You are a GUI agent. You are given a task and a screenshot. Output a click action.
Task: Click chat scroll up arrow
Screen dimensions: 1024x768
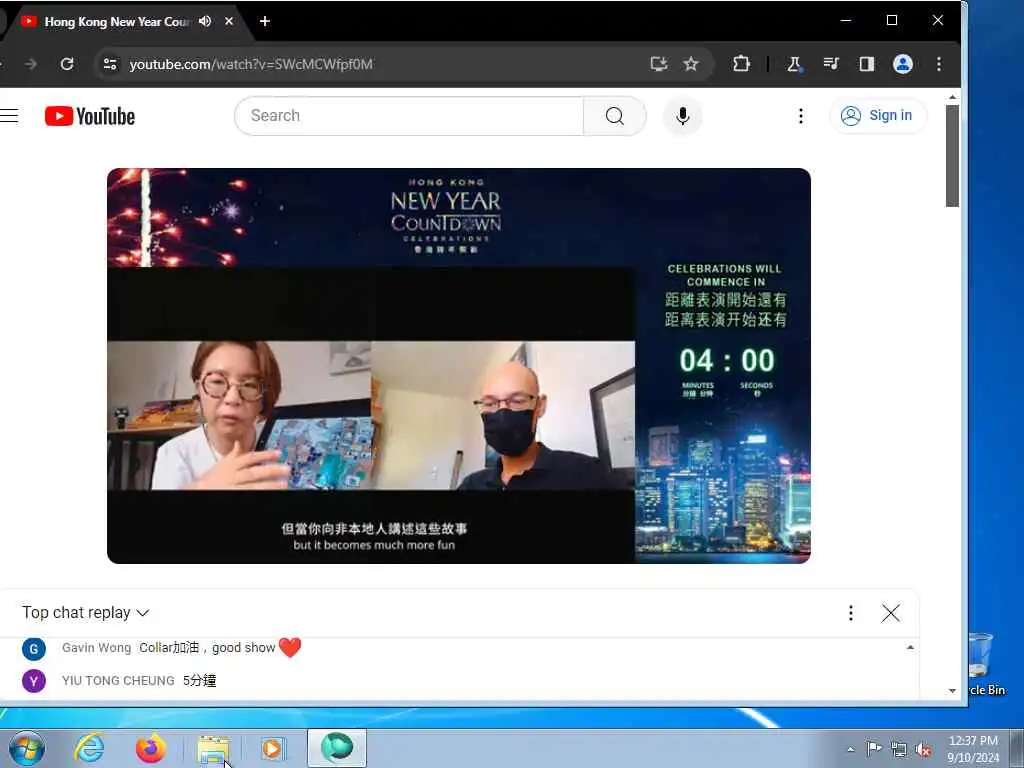(910, 647)
